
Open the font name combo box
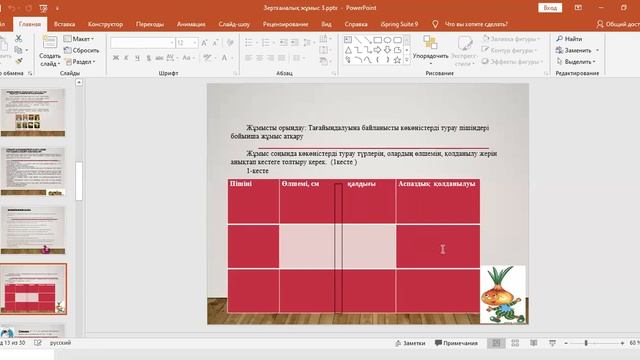point(142,42)
